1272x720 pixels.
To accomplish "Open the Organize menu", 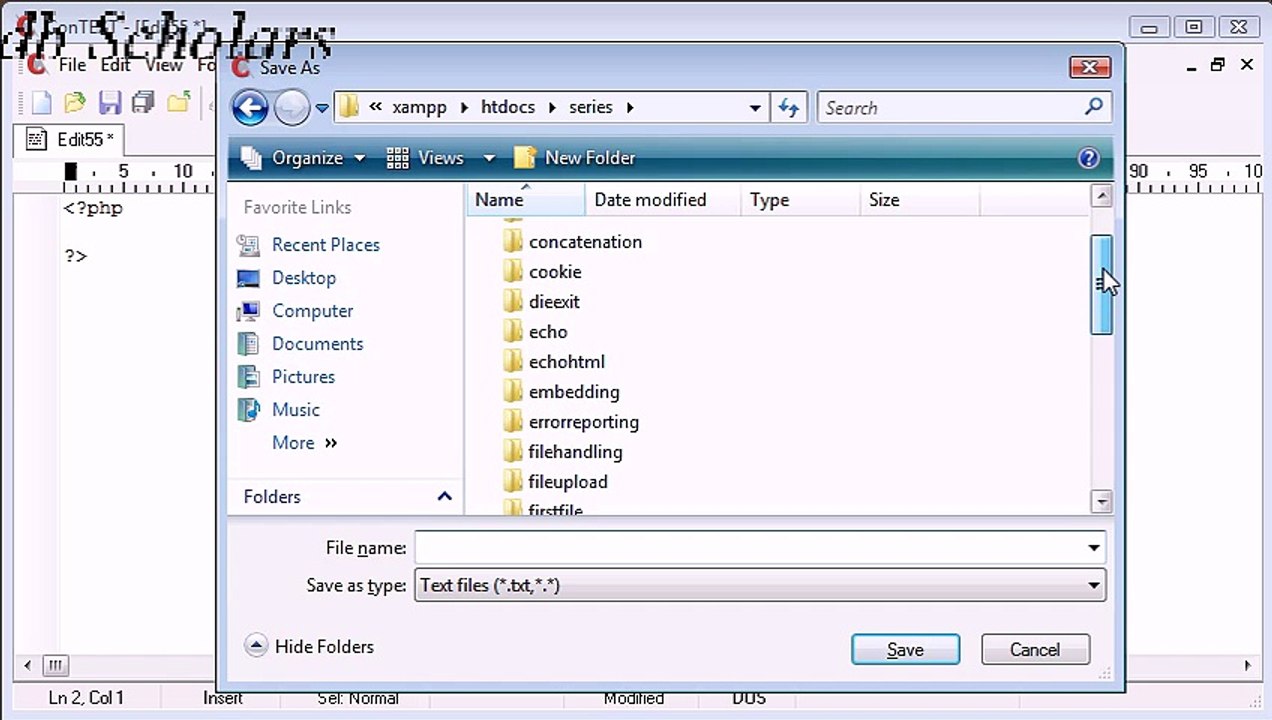I will pos(303,158).
